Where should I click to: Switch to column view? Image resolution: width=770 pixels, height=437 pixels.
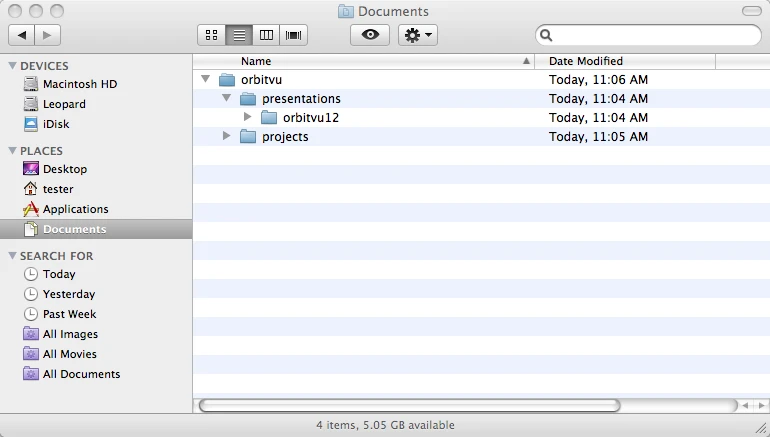pos(266,35)
